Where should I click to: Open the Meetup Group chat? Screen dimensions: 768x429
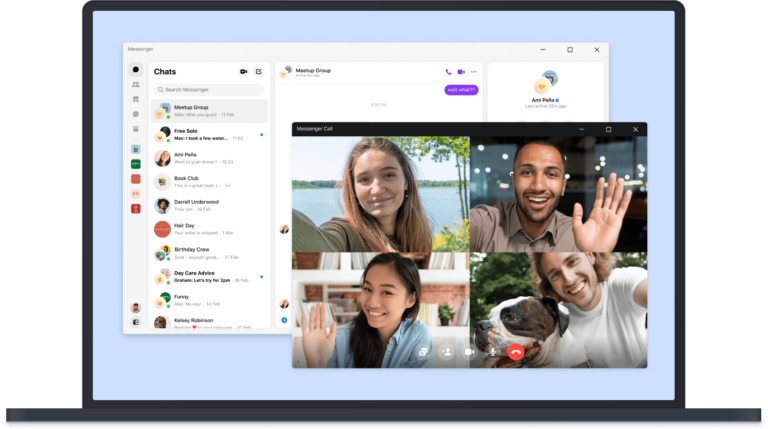point(209,111)
